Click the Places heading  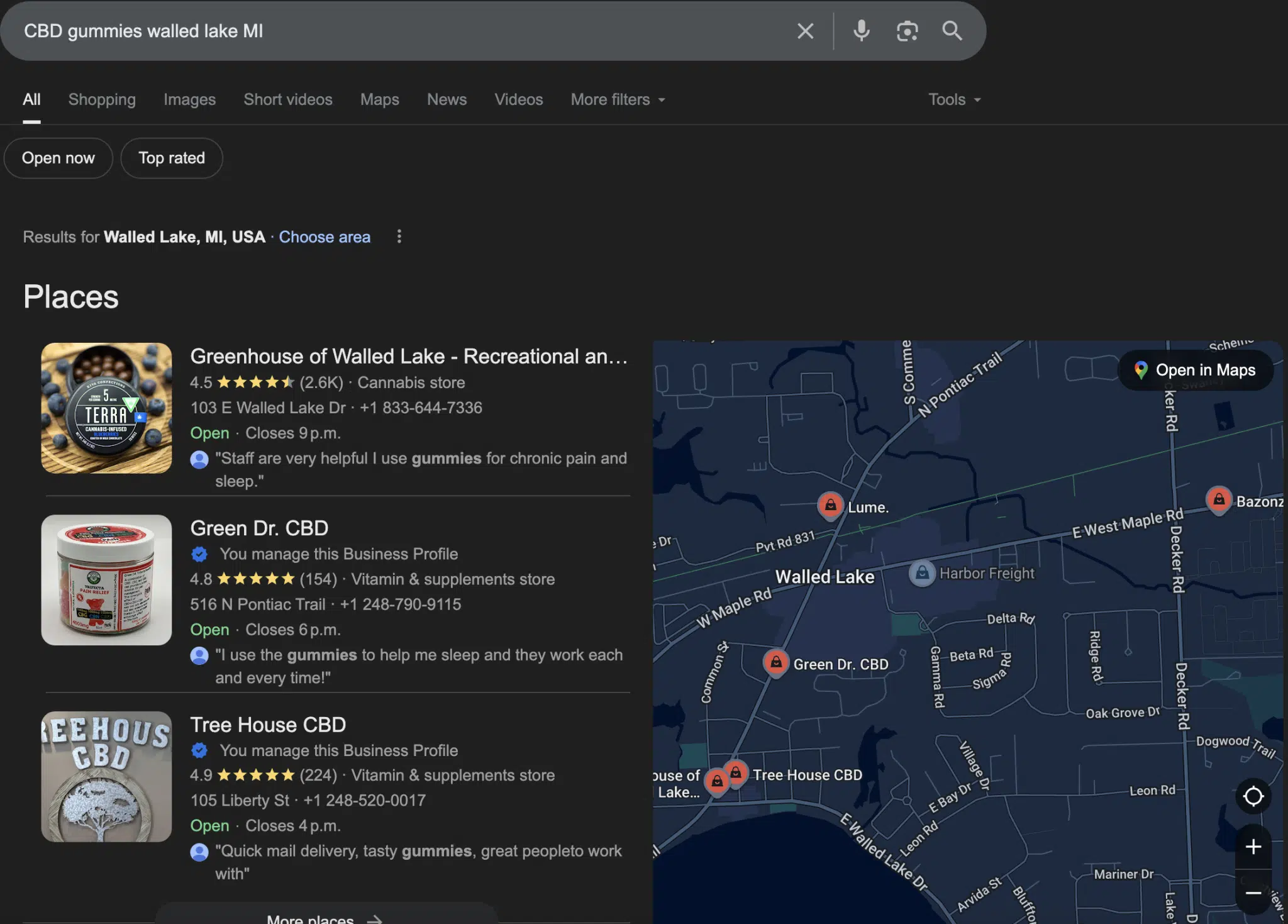[x=71, y=297]
